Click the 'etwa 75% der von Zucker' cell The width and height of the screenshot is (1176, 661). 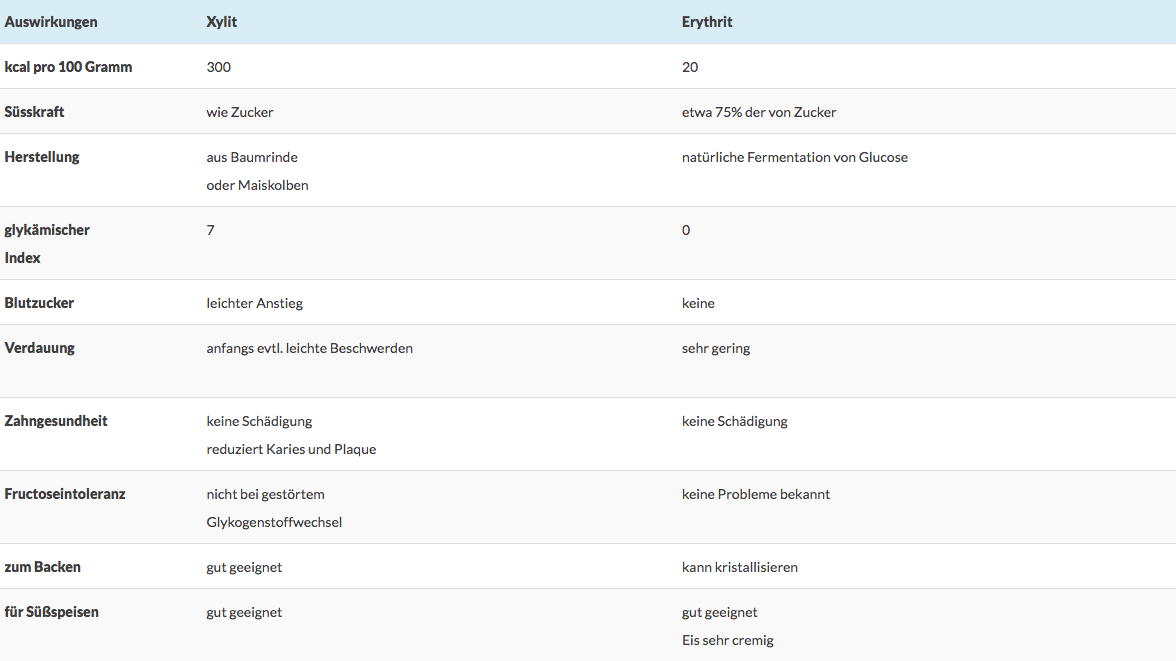759,112
